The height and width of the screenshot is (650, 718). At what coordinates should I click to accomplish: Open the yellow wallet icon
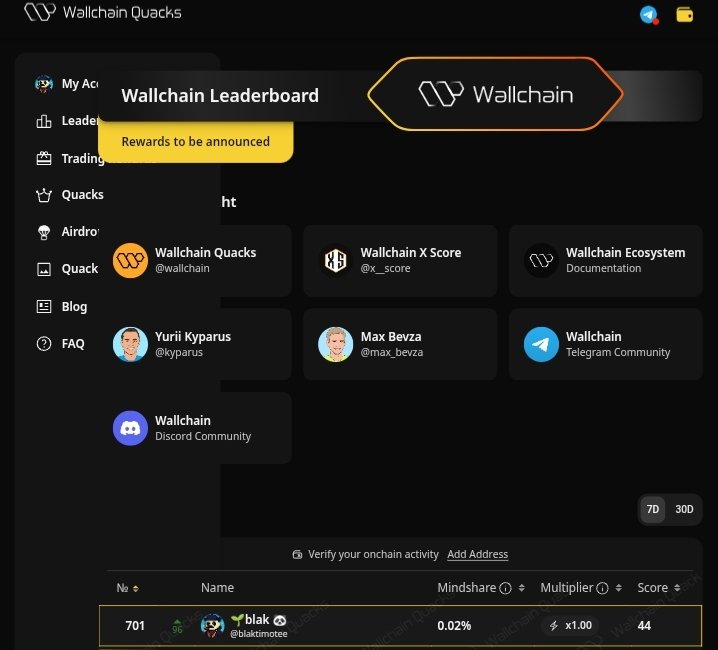click(x=685, y=15)
